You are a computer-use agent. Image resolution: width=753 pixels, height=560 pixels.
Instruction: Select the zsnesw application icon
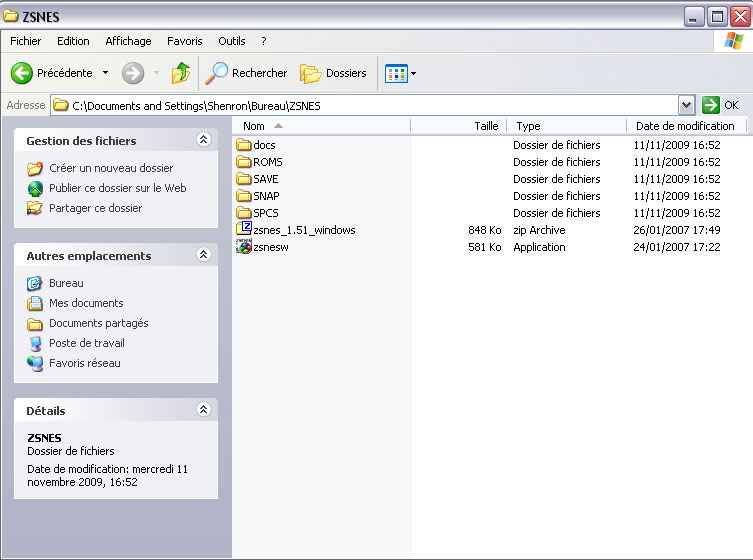244,246
